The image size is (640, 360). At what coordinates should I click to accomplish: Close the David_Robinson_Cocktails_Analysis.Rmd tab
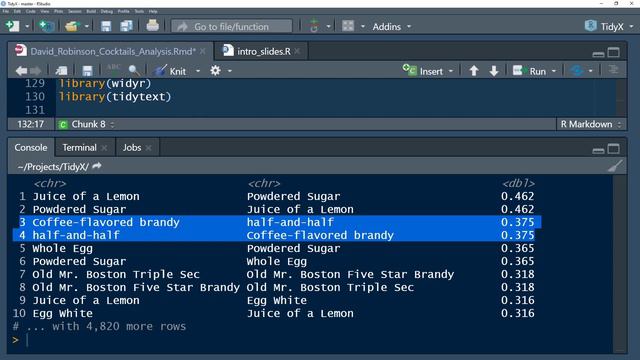click(203, 51)
